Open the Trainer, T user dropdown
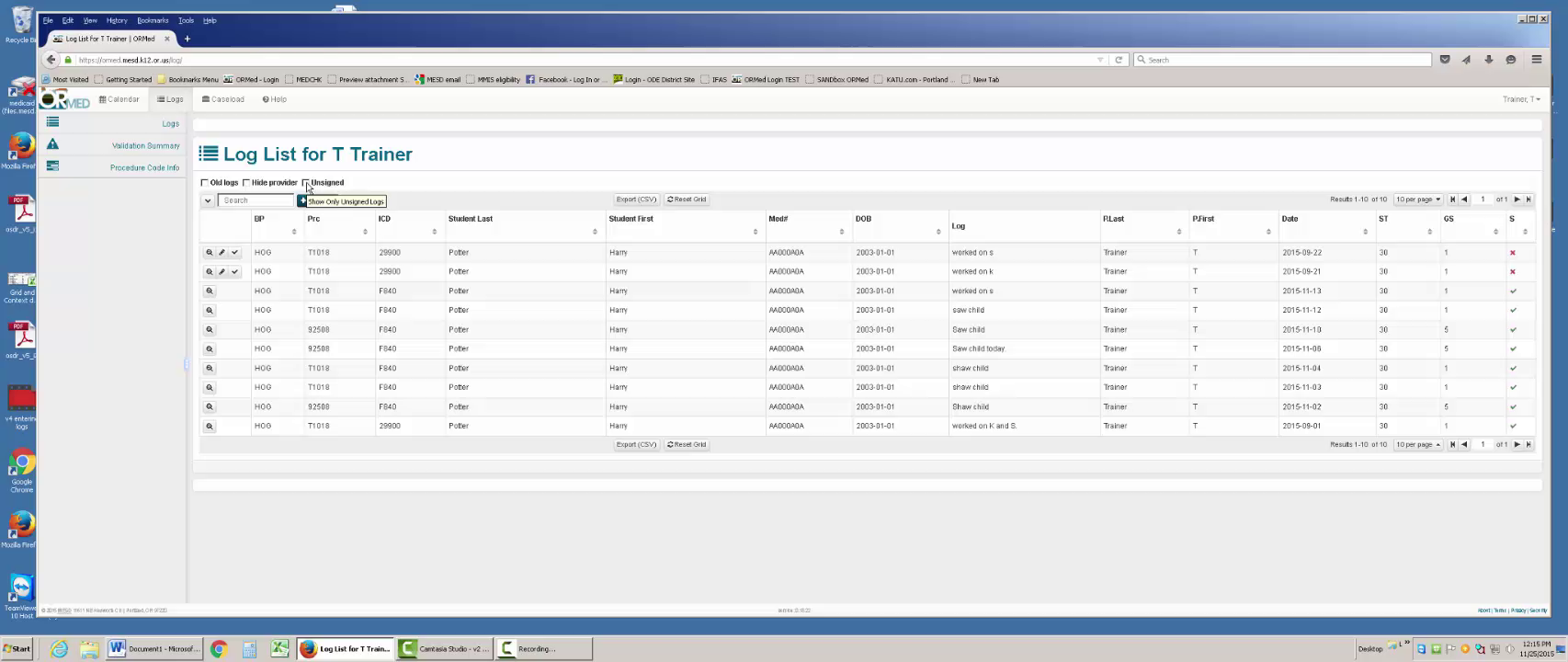The image size is (1568, 662). 1521,99
